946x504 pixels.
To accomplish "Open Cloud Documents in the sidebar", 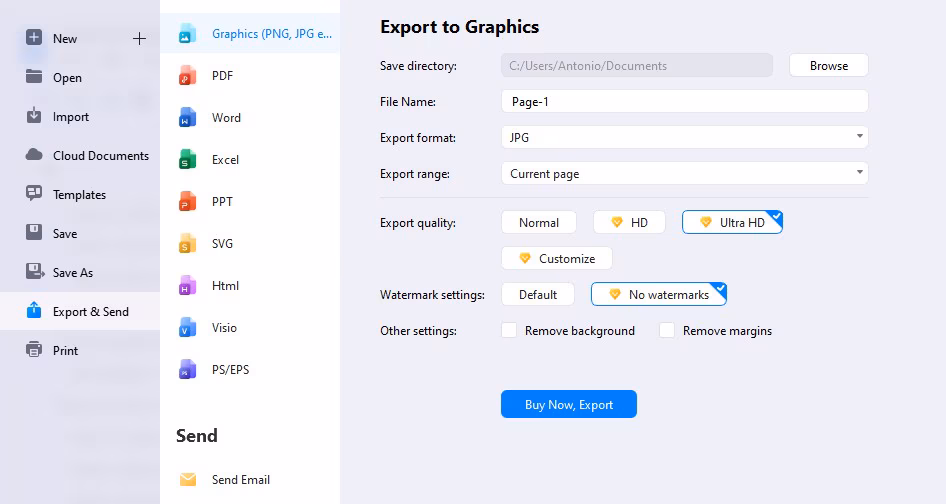I will [100, 156].
